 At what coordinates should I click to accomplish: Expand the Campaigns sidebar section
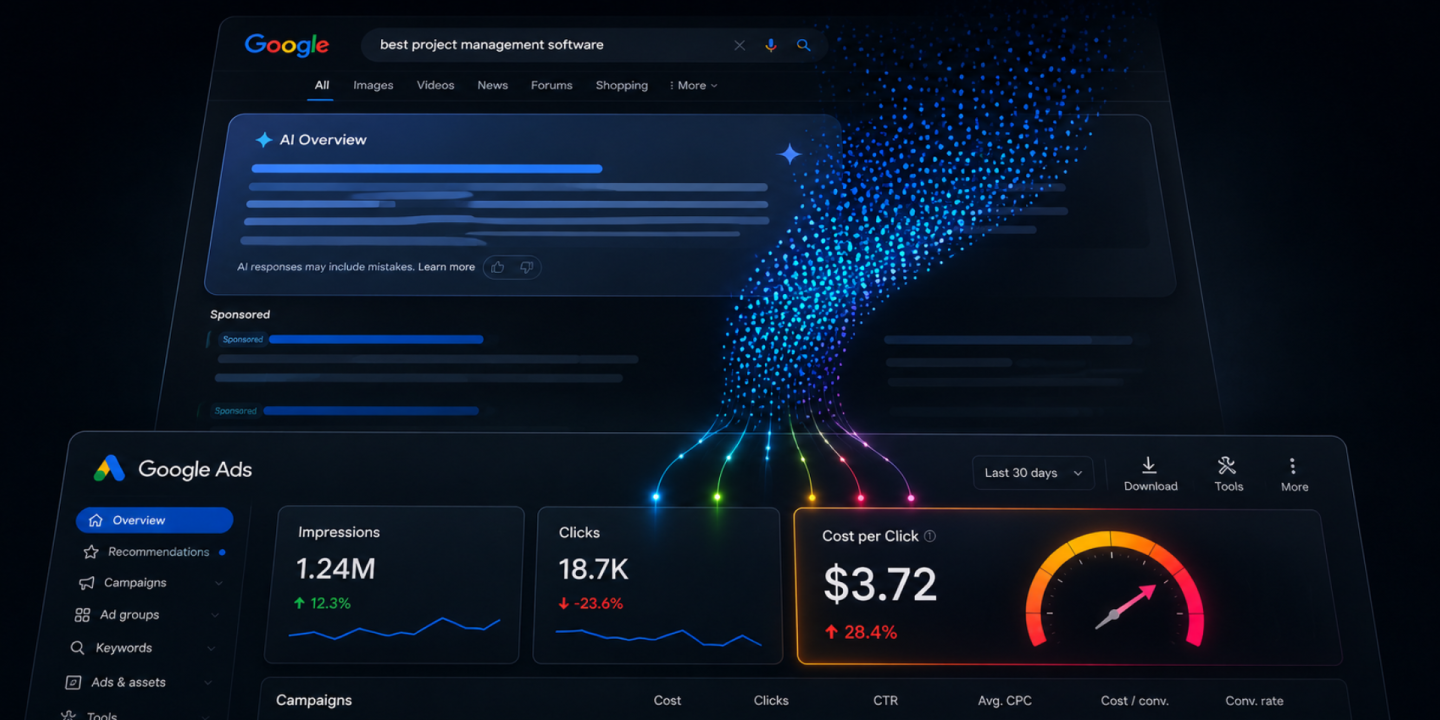click(218, 583)
